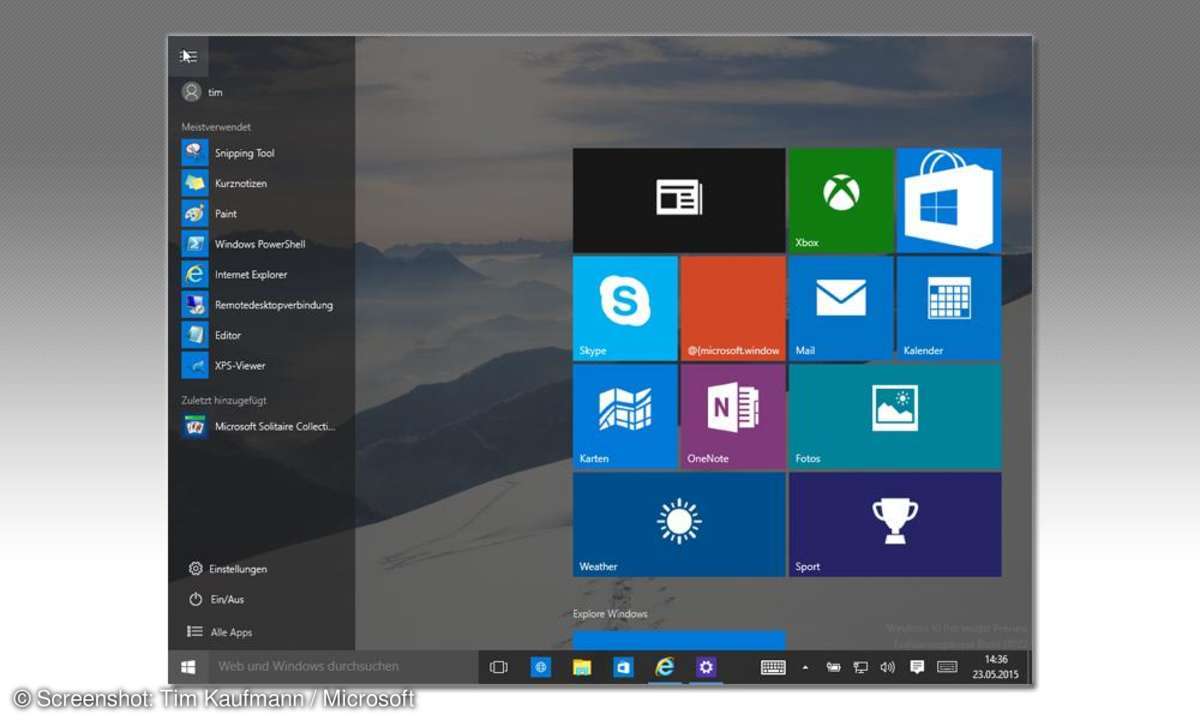Open the user account entry tim
The height and width of the screenshot is (720, 1200).
point(202,92)
